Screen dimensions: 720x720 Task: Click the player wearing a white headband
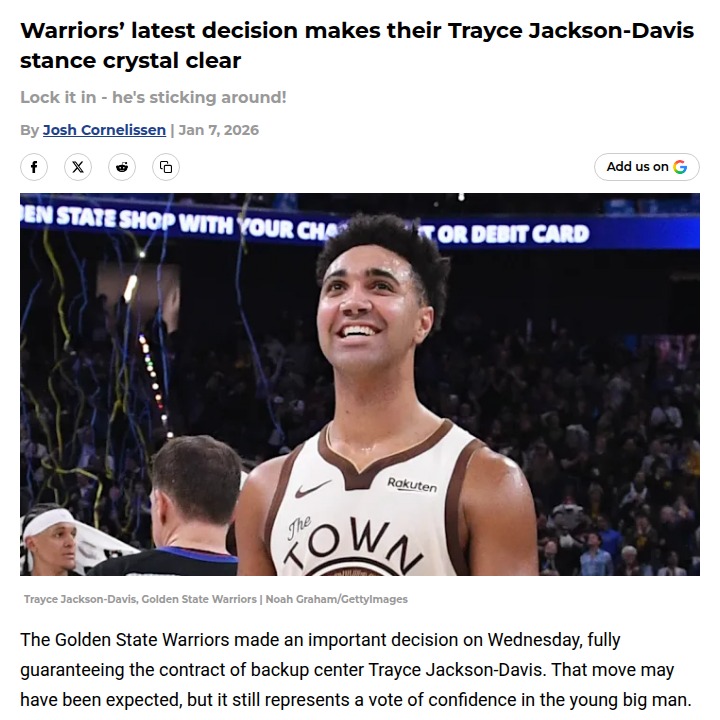tap(51, 542)
